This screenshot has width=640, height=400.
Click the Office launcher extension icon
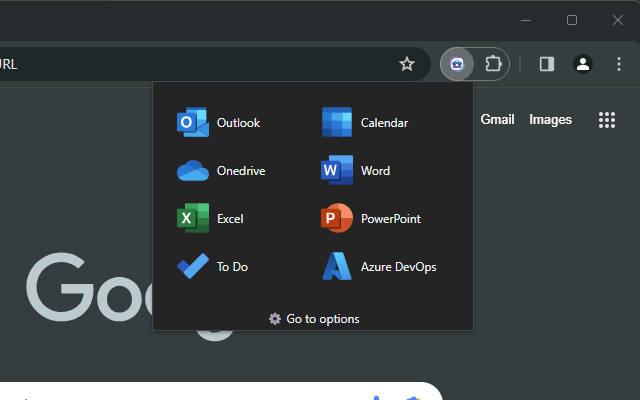click(x=457, y=64)
